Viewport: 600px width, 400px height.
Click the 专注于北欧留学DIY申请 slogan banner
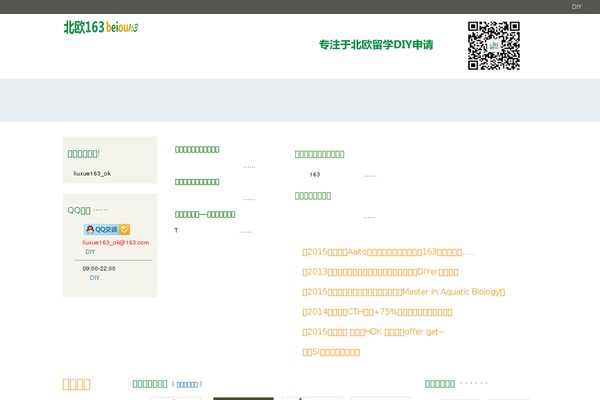click(376, 45)
